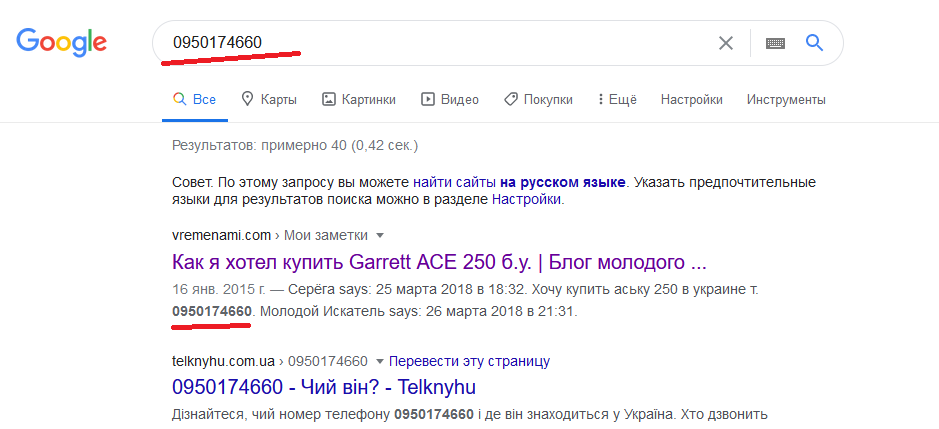Open Garrett ACE 250 б.у. result

coord(440,262)
